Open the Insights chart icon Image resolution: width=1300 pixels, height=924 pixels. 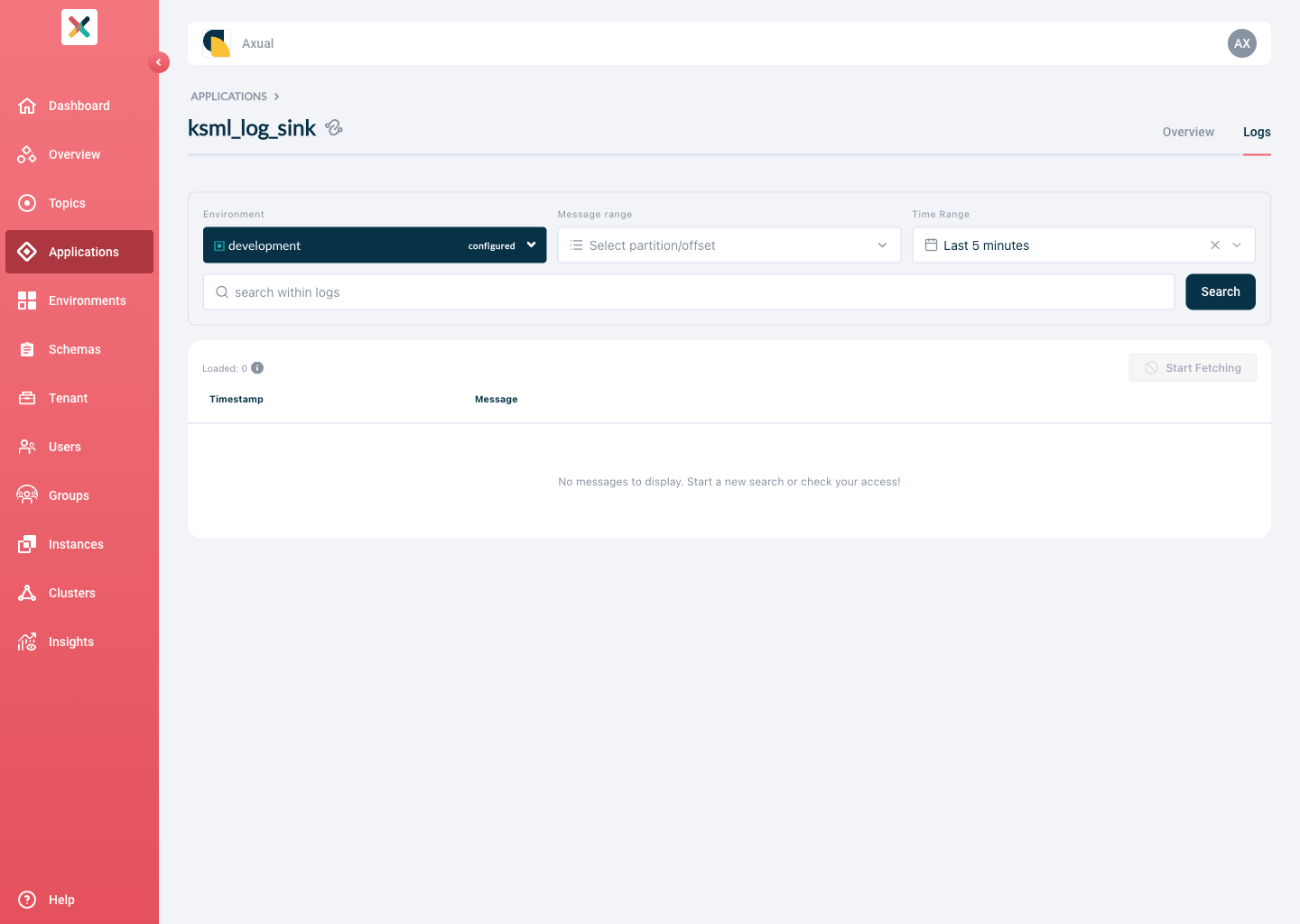click(27, 642)
